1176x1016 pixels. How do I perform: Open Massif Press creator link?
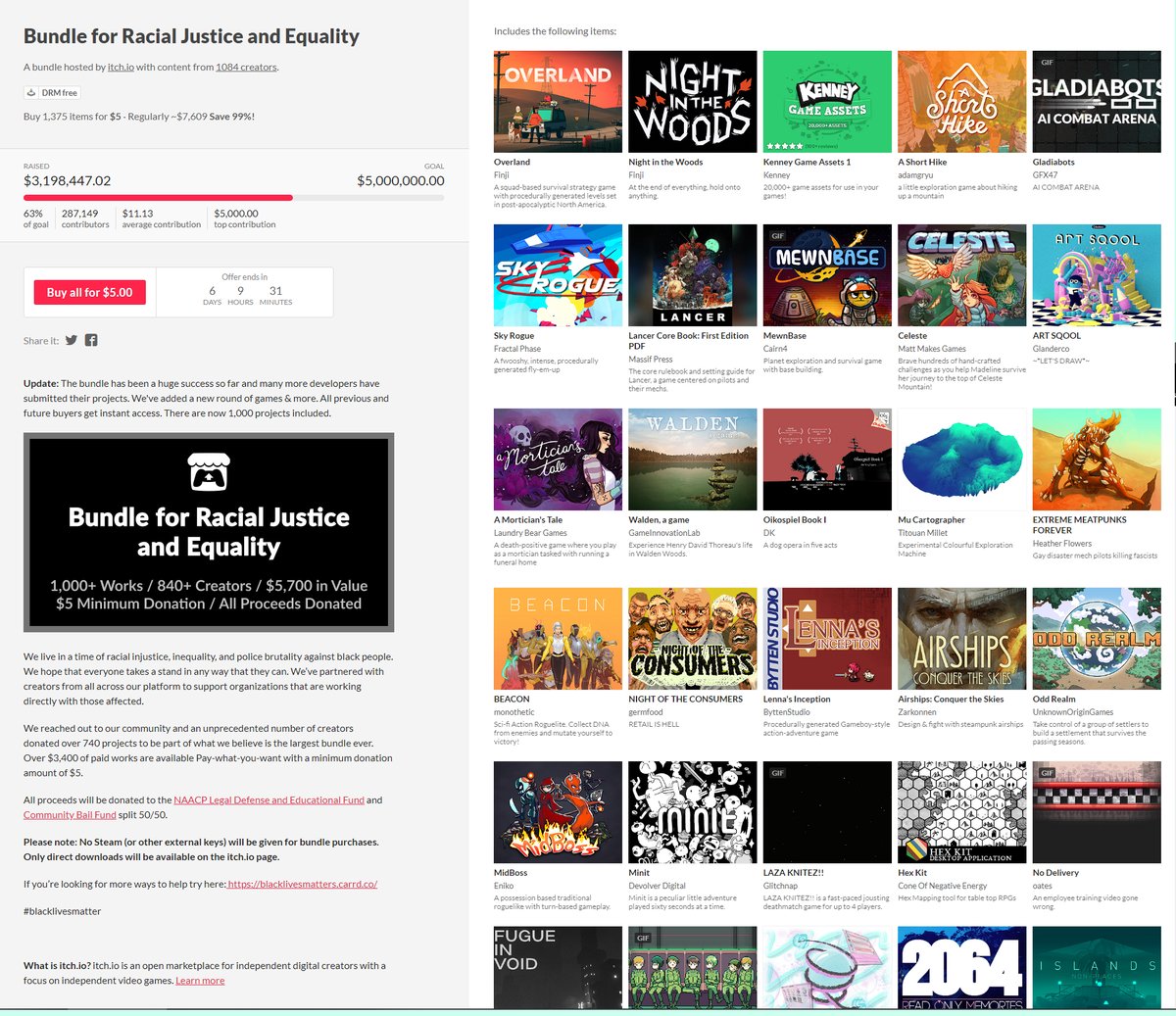(x=651, y=360)
